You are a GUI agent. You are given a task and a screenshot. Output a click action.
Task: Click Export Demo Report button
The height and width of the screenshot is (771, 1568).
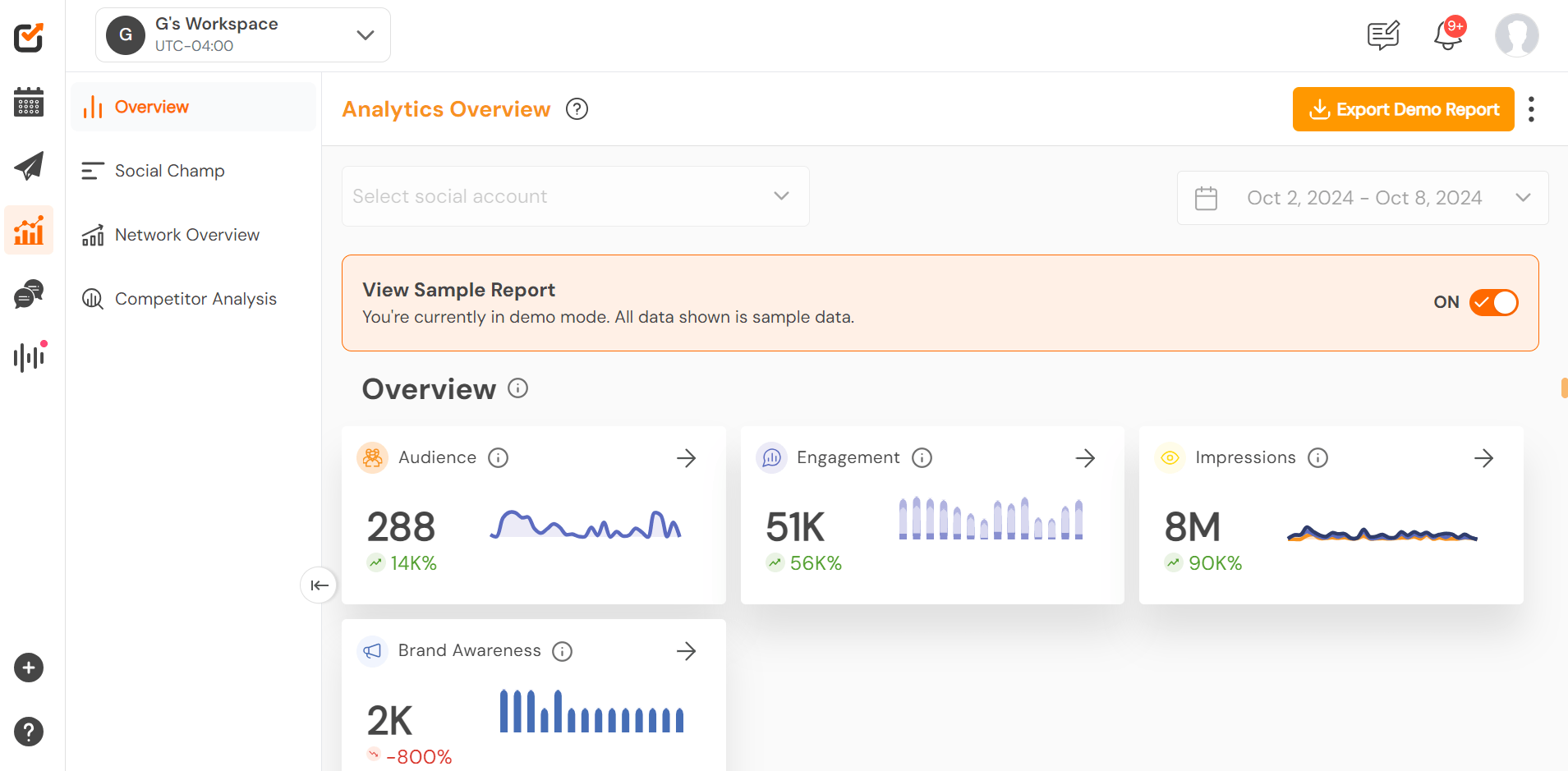(1403, 109)
